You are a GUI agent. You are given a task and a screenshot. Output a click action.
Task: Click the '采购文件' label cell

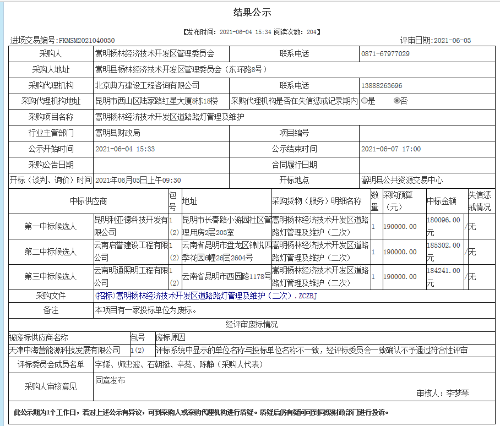(51, 296)
